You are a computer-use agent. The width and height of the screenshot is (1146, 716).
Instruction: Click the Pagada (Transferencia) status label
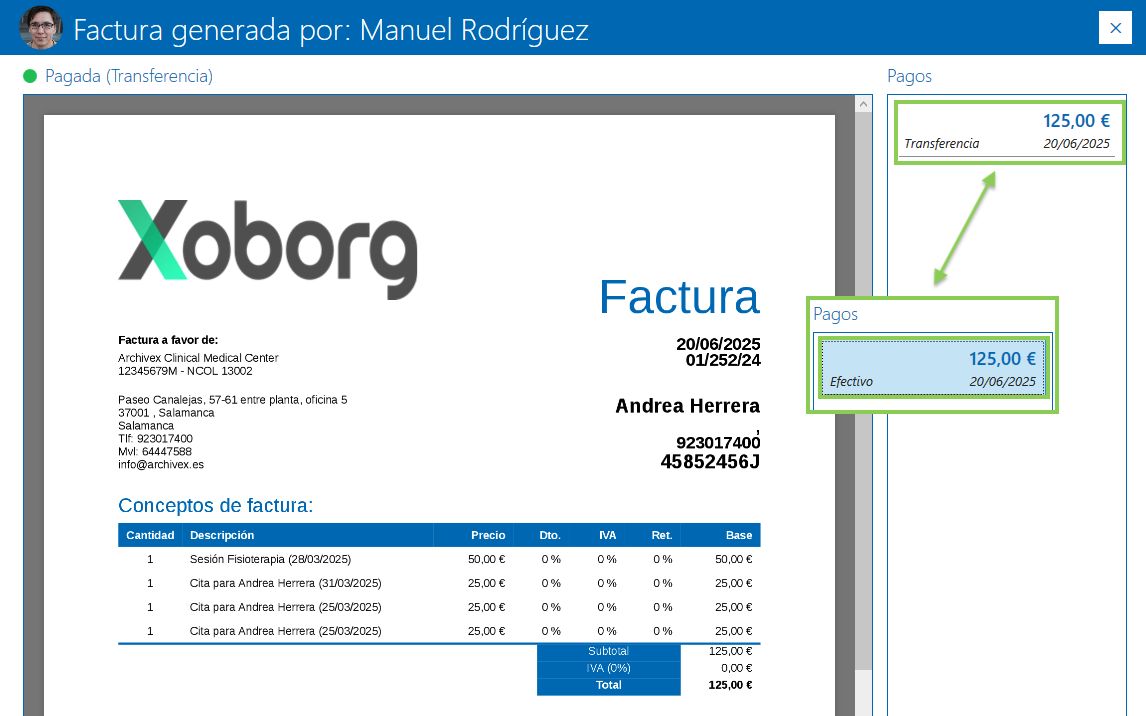click(129, 76)
